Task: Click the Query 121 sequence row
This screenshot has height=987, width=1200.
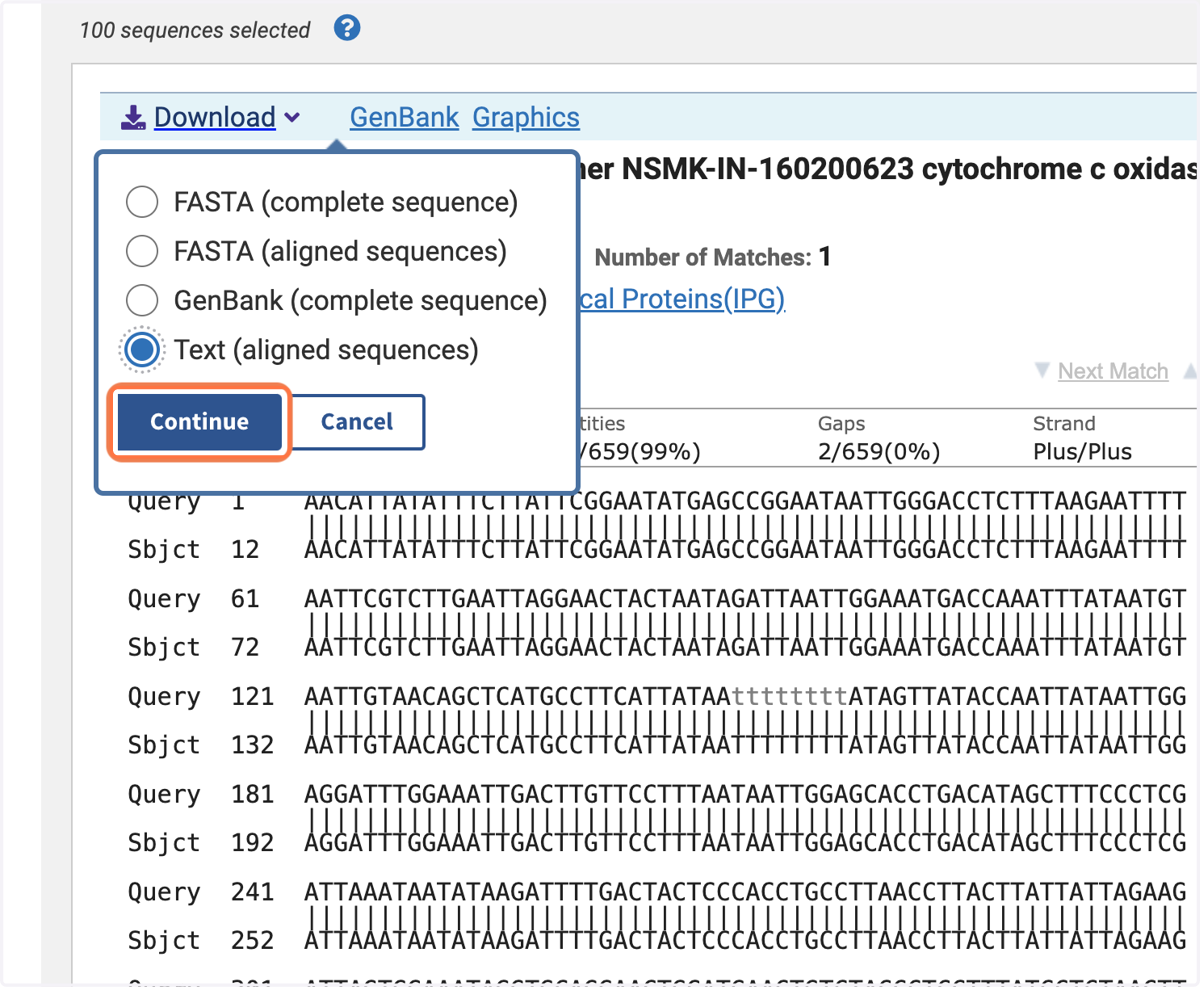Action: click(x=656, y=696)
